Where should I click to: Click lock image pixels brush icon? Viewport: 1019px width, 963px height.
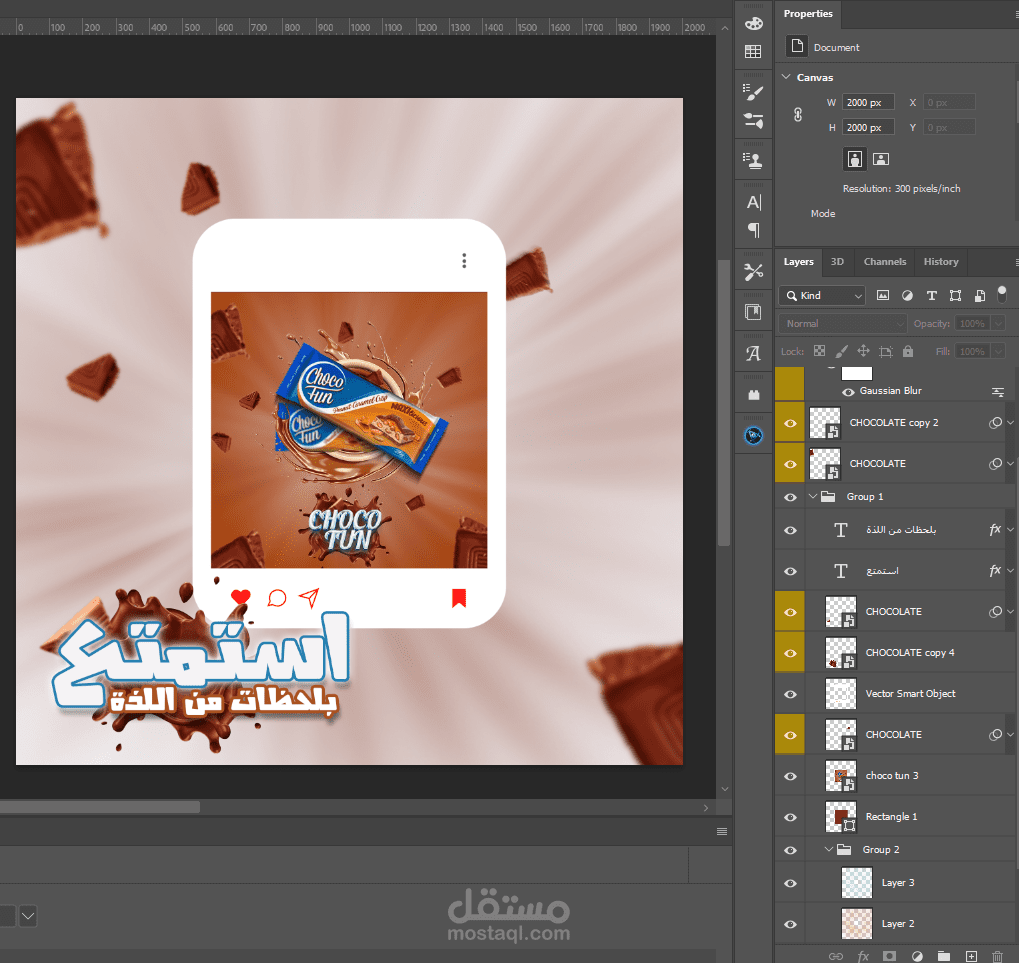[842, 352]
